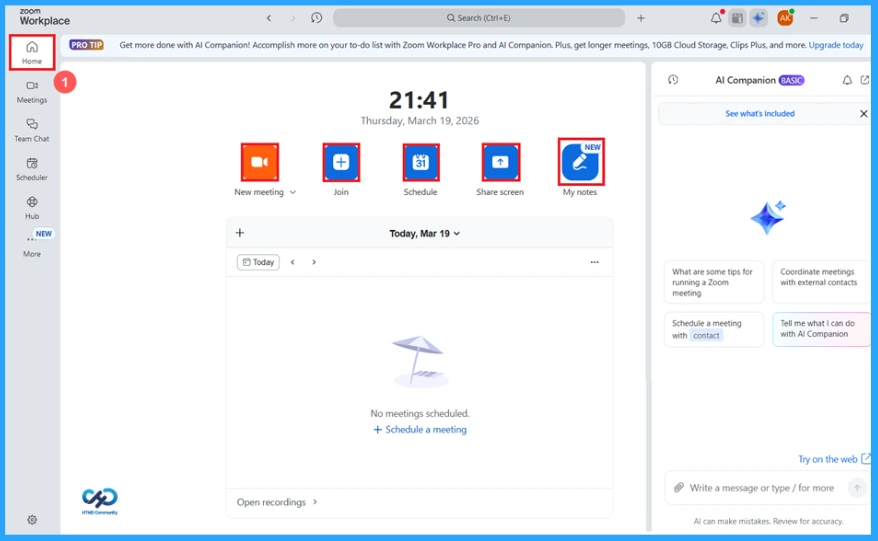878x541 pixels.
Task: Go forward with navigation arrow
Action: coord(293,18)
